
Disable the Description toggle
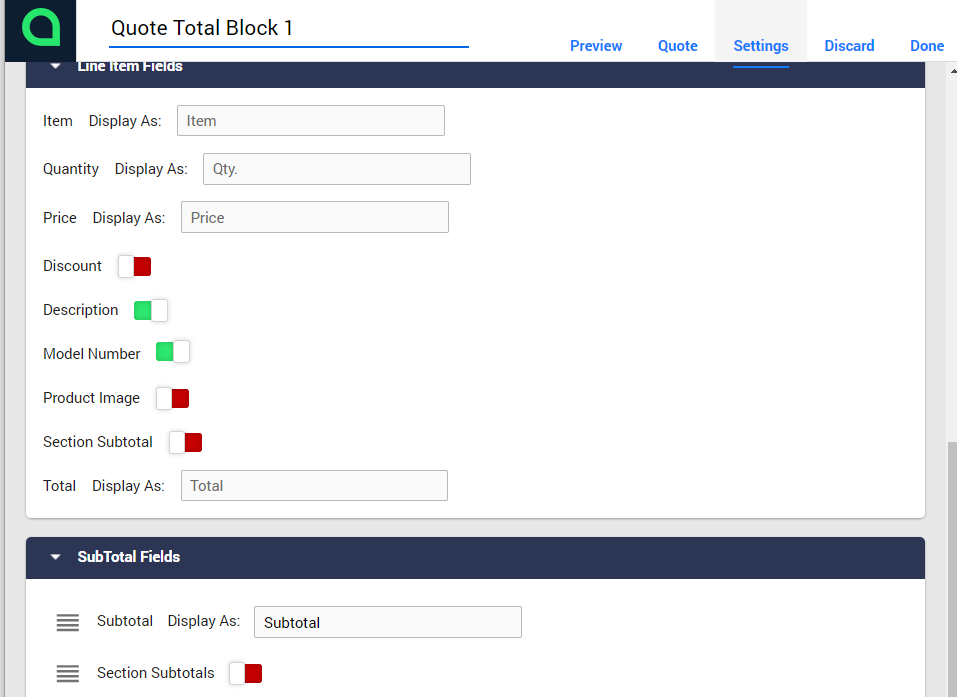point(151,310)
